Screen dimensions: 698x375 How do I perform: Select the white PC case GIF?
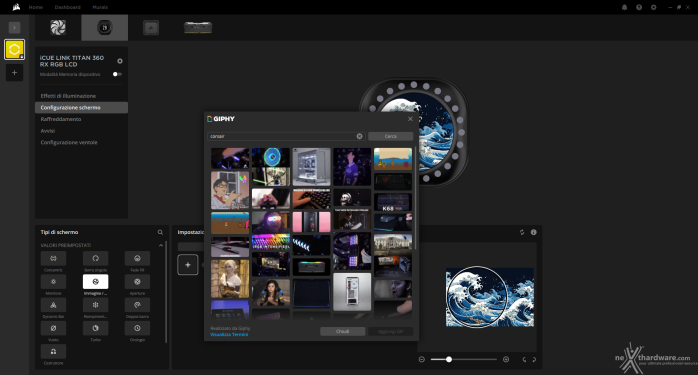click(312, 167)
